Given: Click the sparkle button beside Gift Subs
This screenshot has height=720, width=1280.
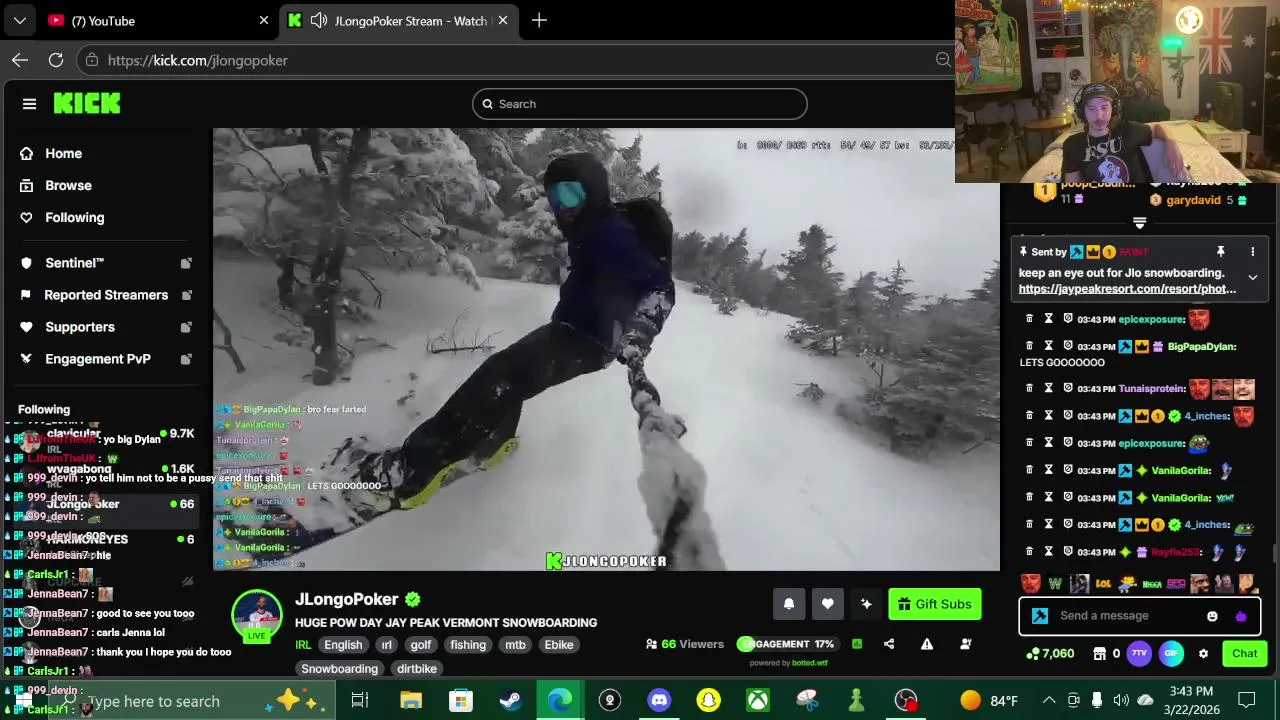Looking at the screenshot, I should coord(866,604).
